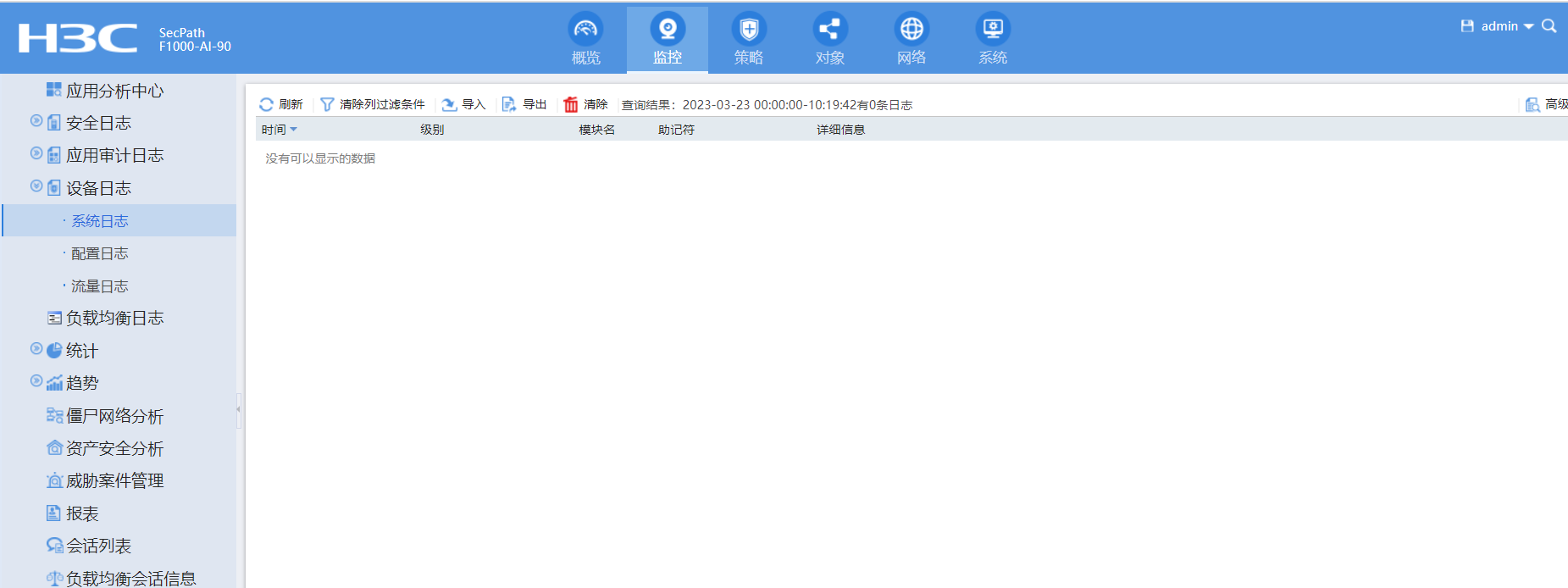Click the 刷新 refresh icon
Viewport: 1568px width, 588px height.
[266, 104]
